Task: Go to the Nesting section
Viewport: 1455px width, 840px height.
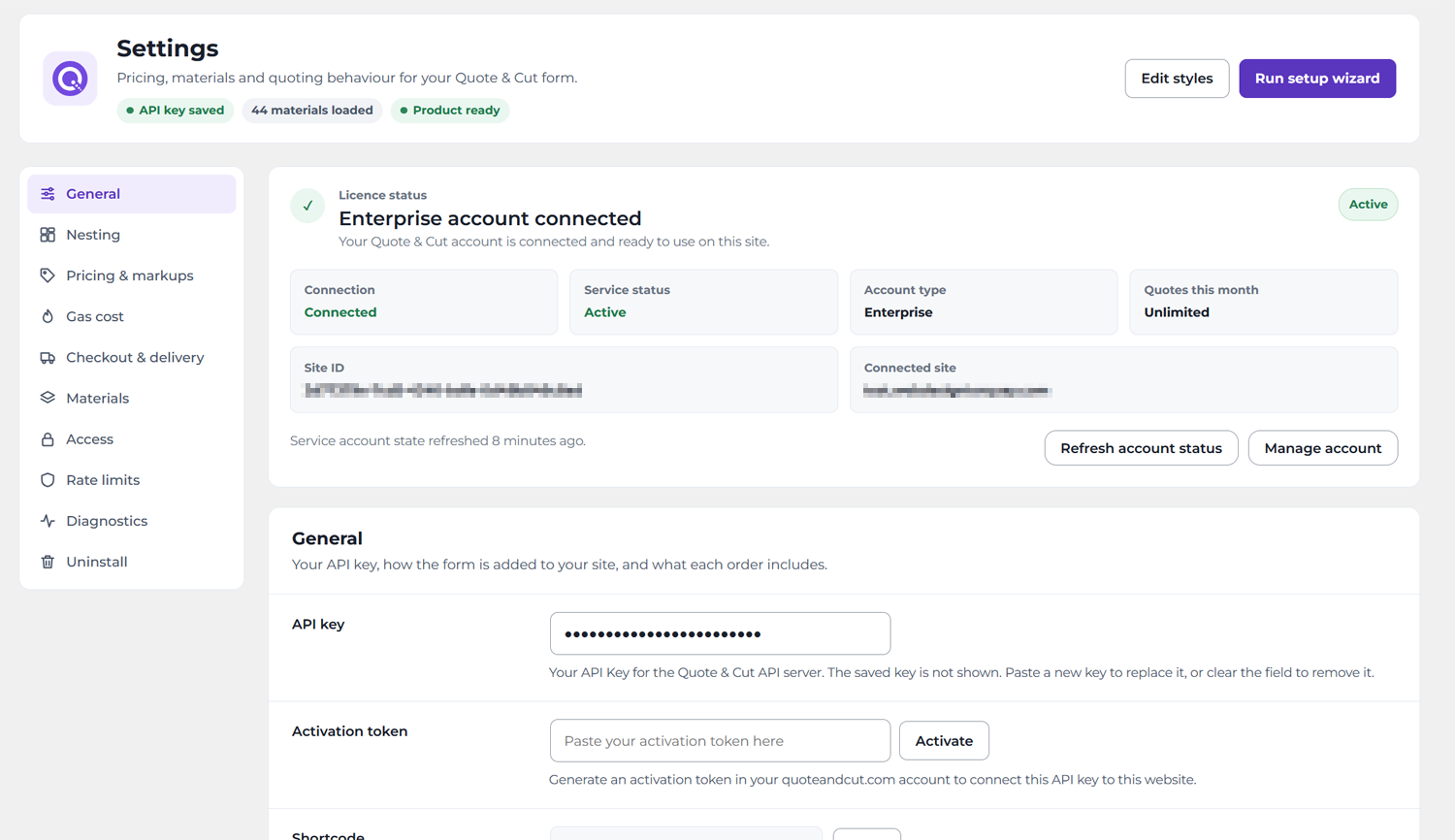Action: point(132,235)
